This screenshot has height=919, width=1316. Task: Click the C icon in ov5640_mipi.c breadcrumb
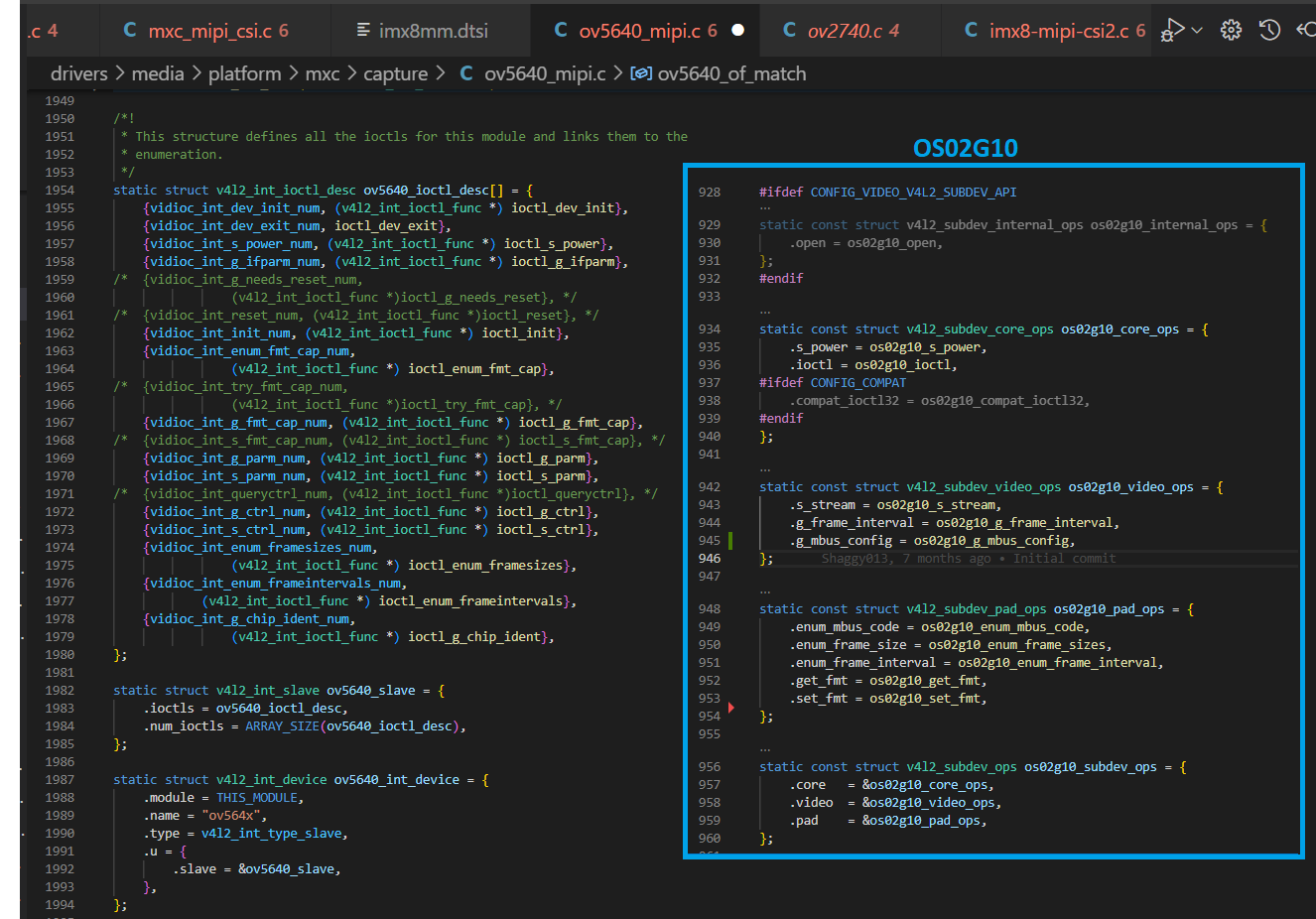[x=466, y=73]
